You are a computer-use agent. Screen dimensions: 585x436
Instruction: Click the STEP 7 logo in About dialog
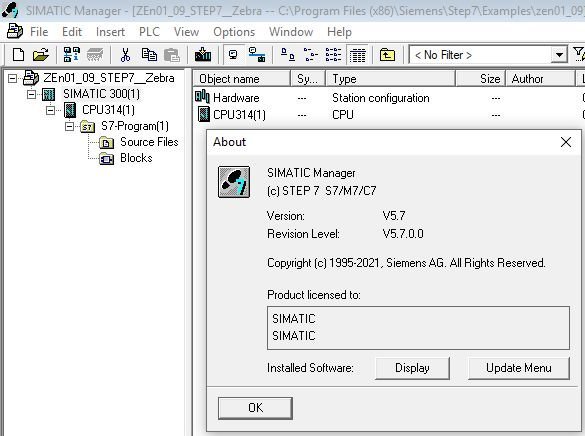coord(234,182)
